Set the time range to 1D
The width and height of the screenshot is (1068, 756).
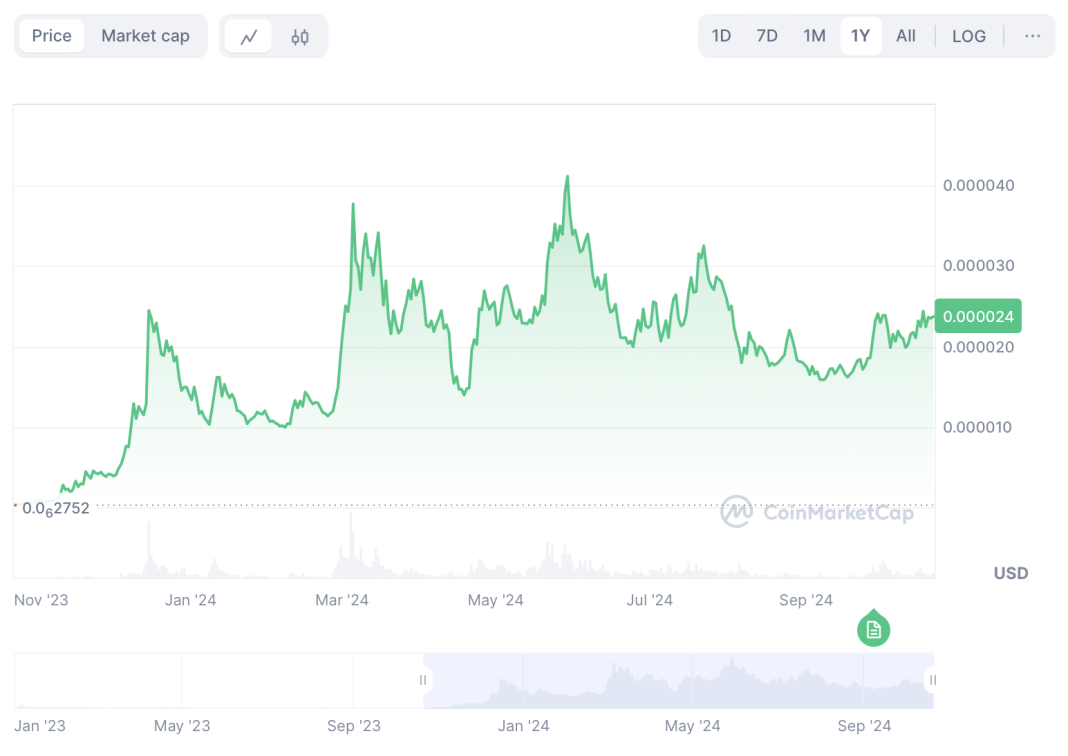tap(721, 36)
